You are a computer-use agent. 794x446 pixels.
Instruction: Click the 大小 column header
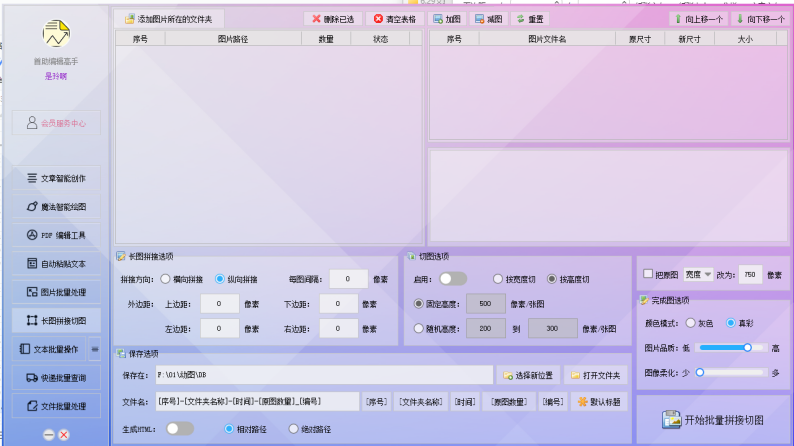tap(745, 39)
